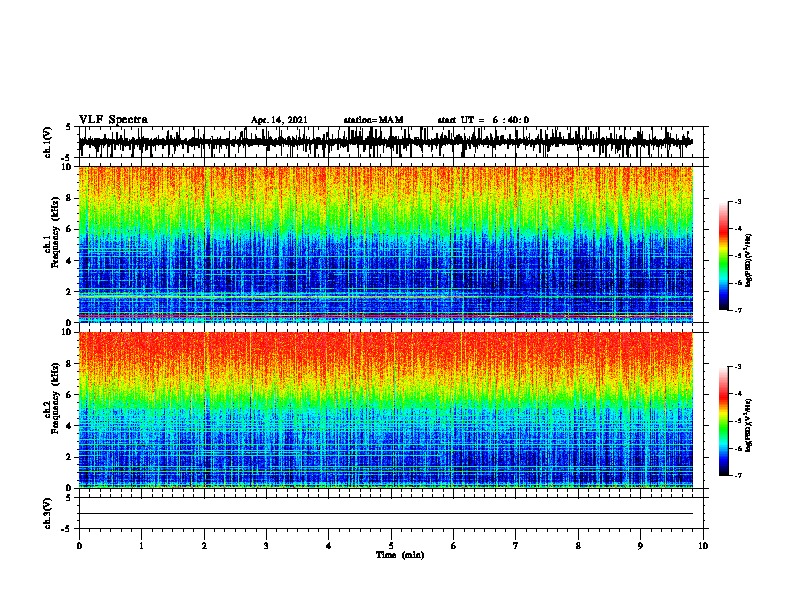The image size is (792, 612).
Task: Click the "4" tick on ch.2 frequency axis
Action: coord(70,426)
